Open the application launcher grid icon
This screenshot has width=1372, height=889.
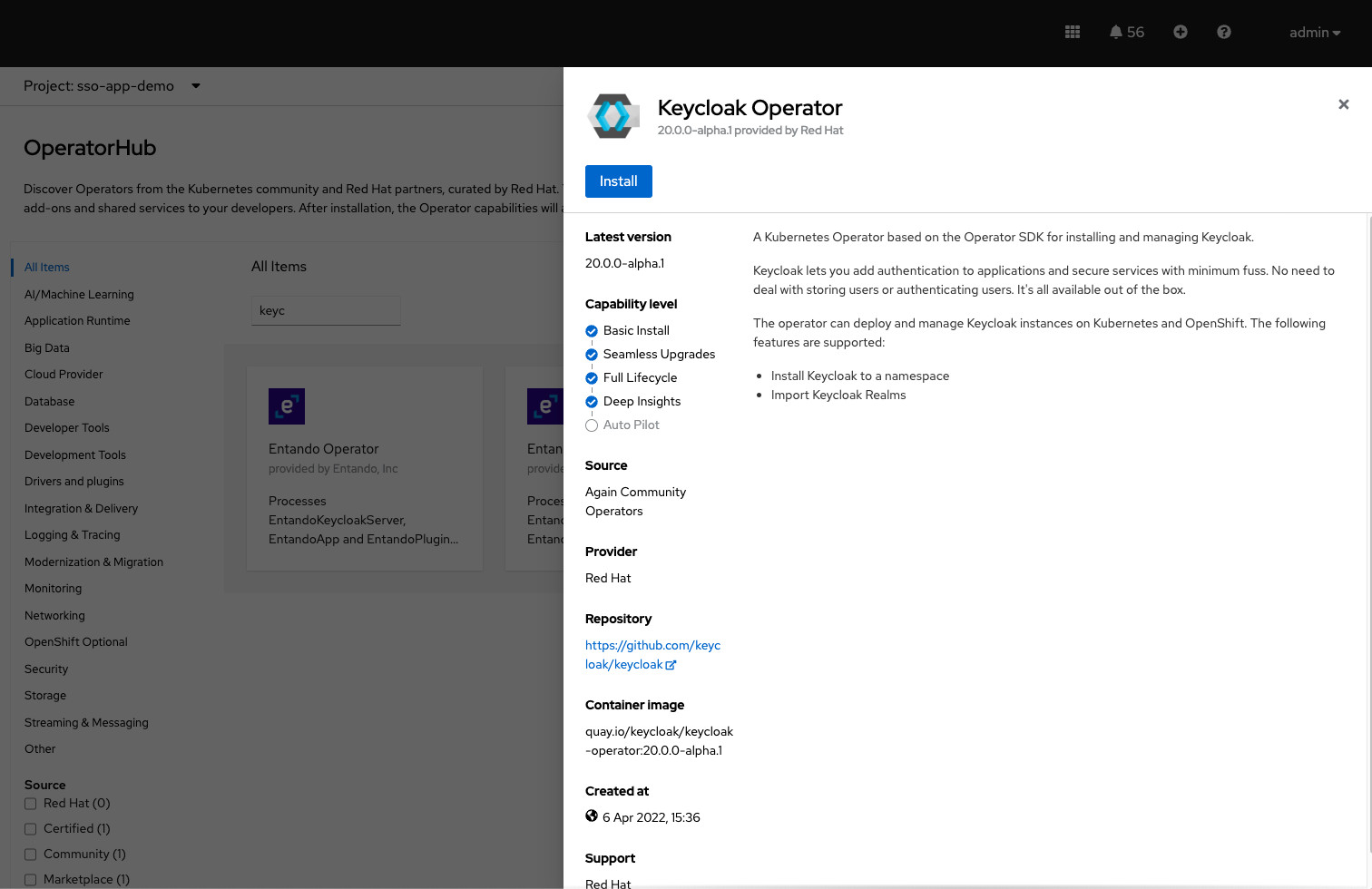[x=1072, y=32]
